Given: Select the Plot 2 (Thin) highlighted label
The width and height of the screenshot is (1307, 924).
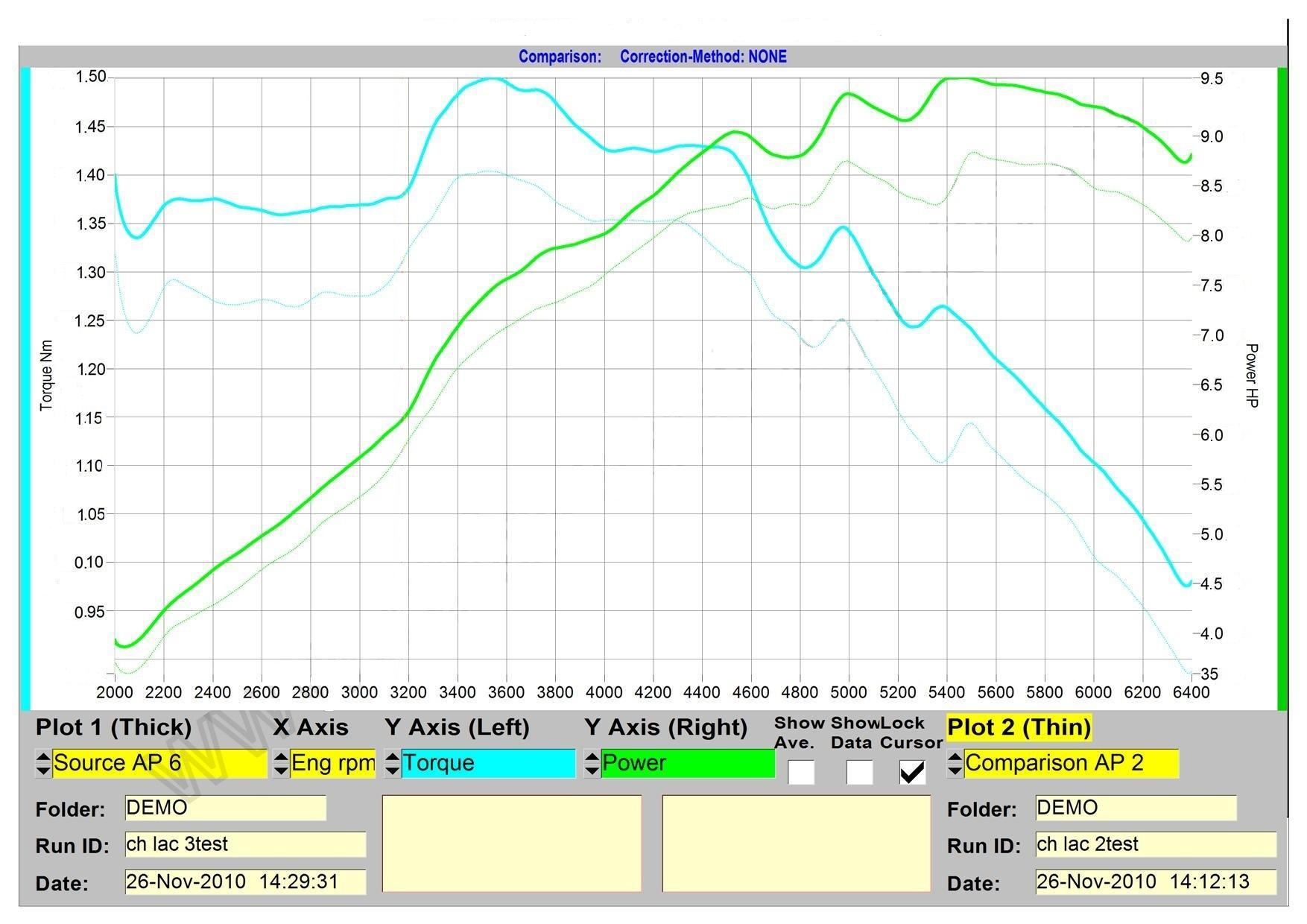Looking at the screenshot, I should tap(1019, 727).
